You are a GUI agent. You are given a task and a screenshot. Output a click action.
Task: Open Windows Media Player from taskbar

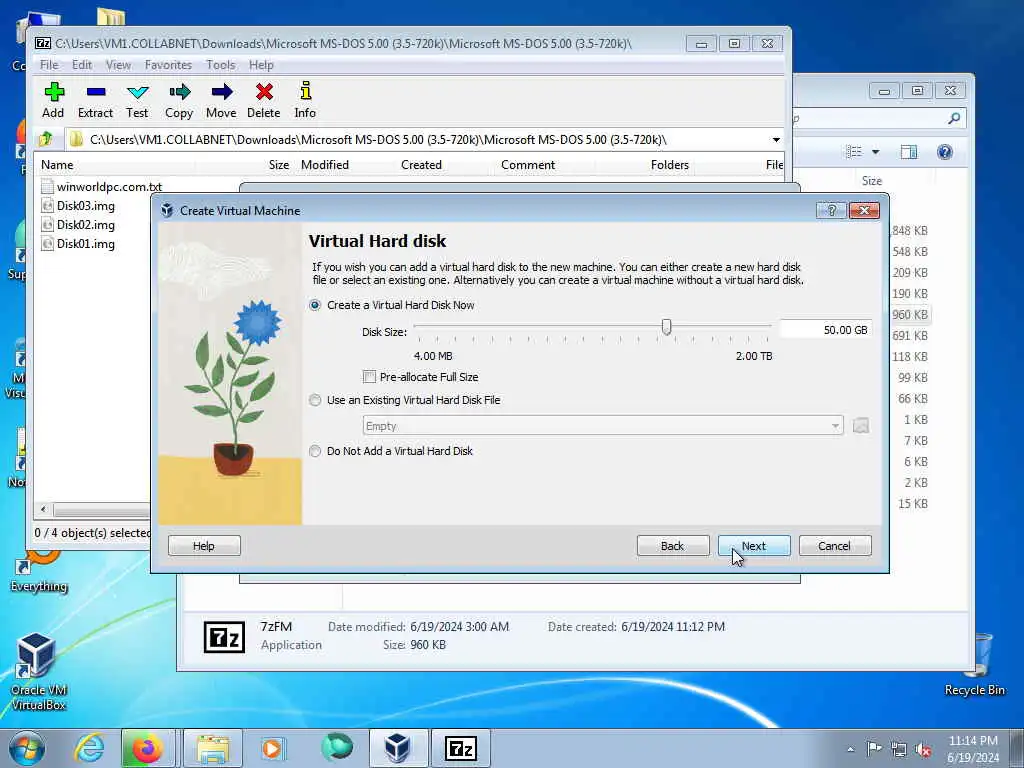tap(272, 748)
